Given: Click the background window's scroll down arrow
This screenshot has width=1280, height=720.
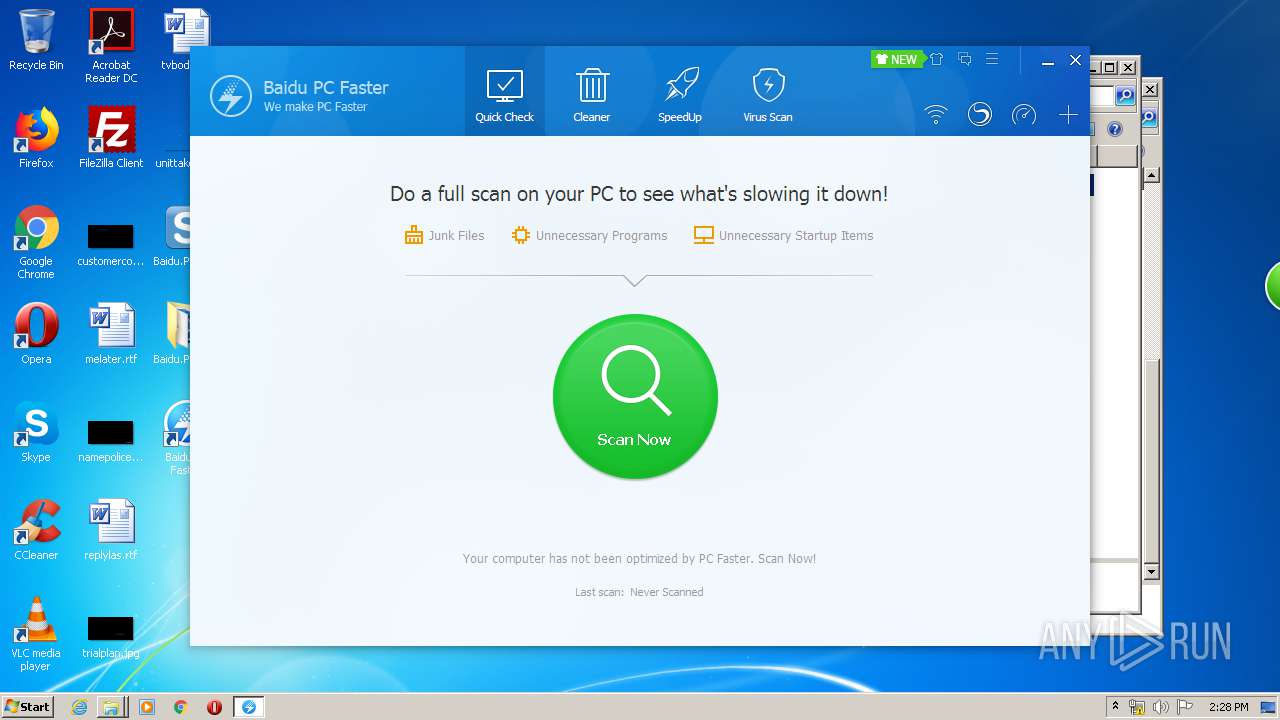Looking at the screenshot, I should [x=1151, y=572].
